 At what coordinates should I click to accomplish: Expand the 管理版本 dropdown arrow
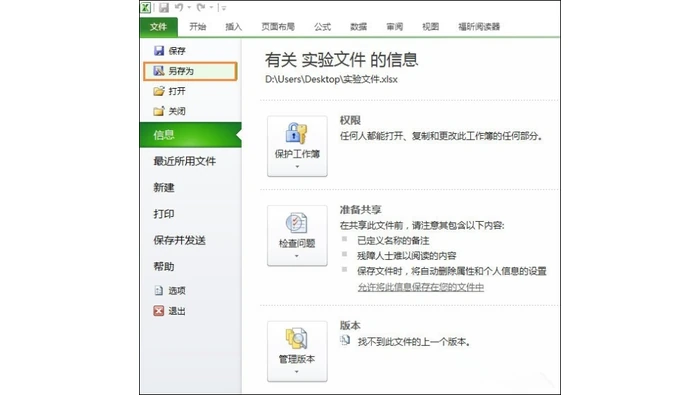pos(297,372)
